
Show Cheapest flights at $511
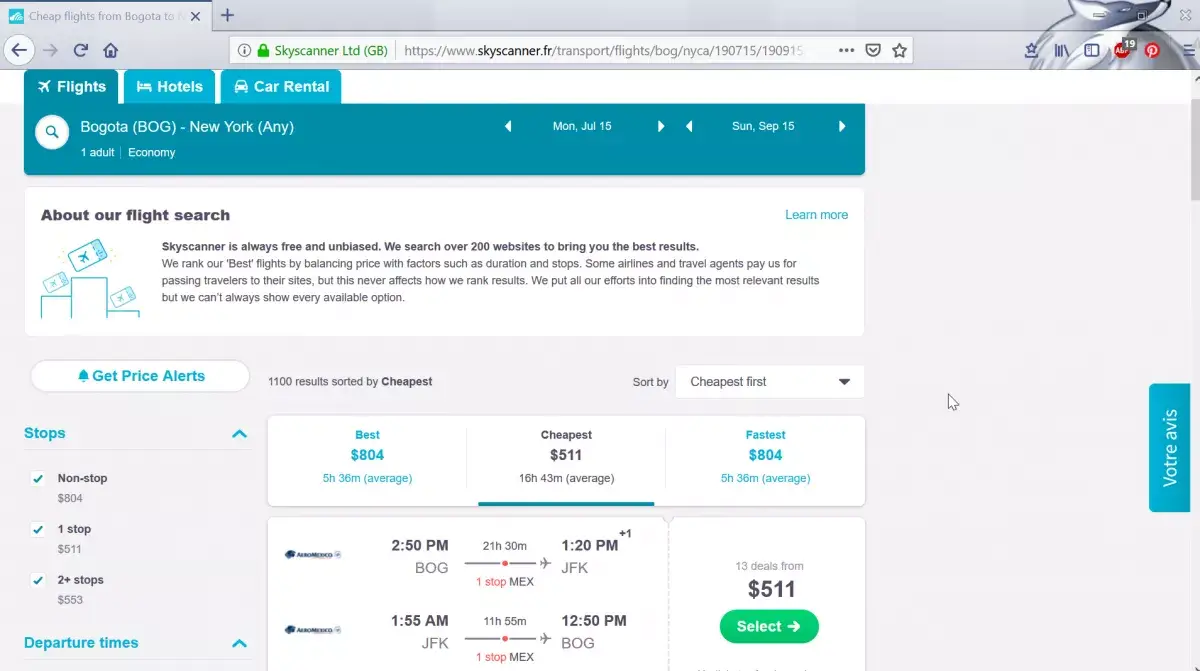tap(566, 458)
